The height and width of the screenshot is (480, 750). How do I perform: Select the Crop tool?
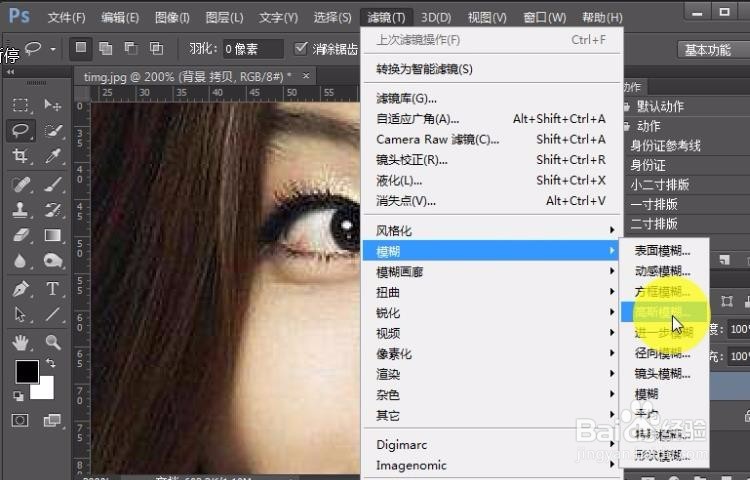click(20, 156)
